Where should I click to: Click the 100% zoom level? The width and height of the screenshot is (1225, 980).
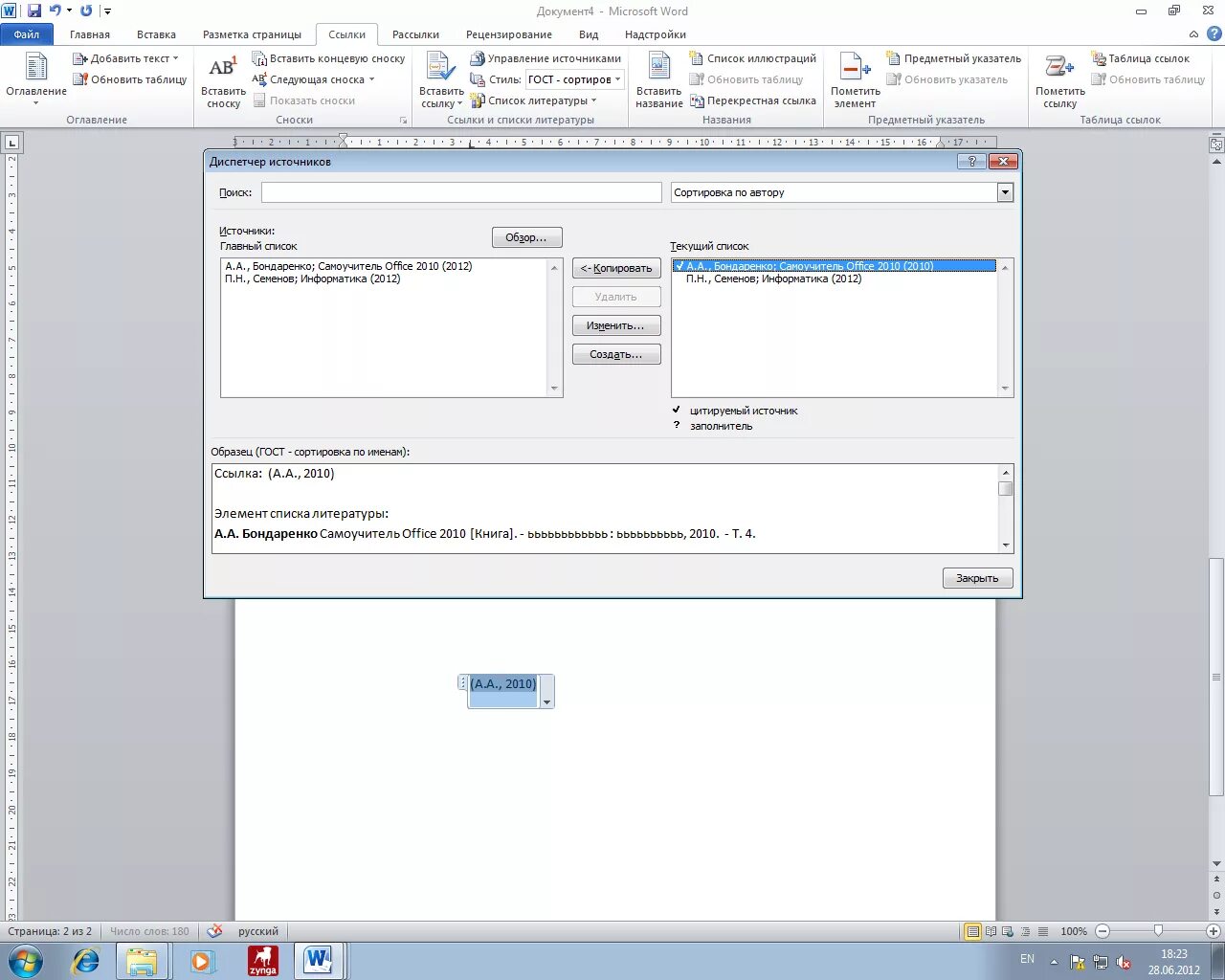(1074, 931)
